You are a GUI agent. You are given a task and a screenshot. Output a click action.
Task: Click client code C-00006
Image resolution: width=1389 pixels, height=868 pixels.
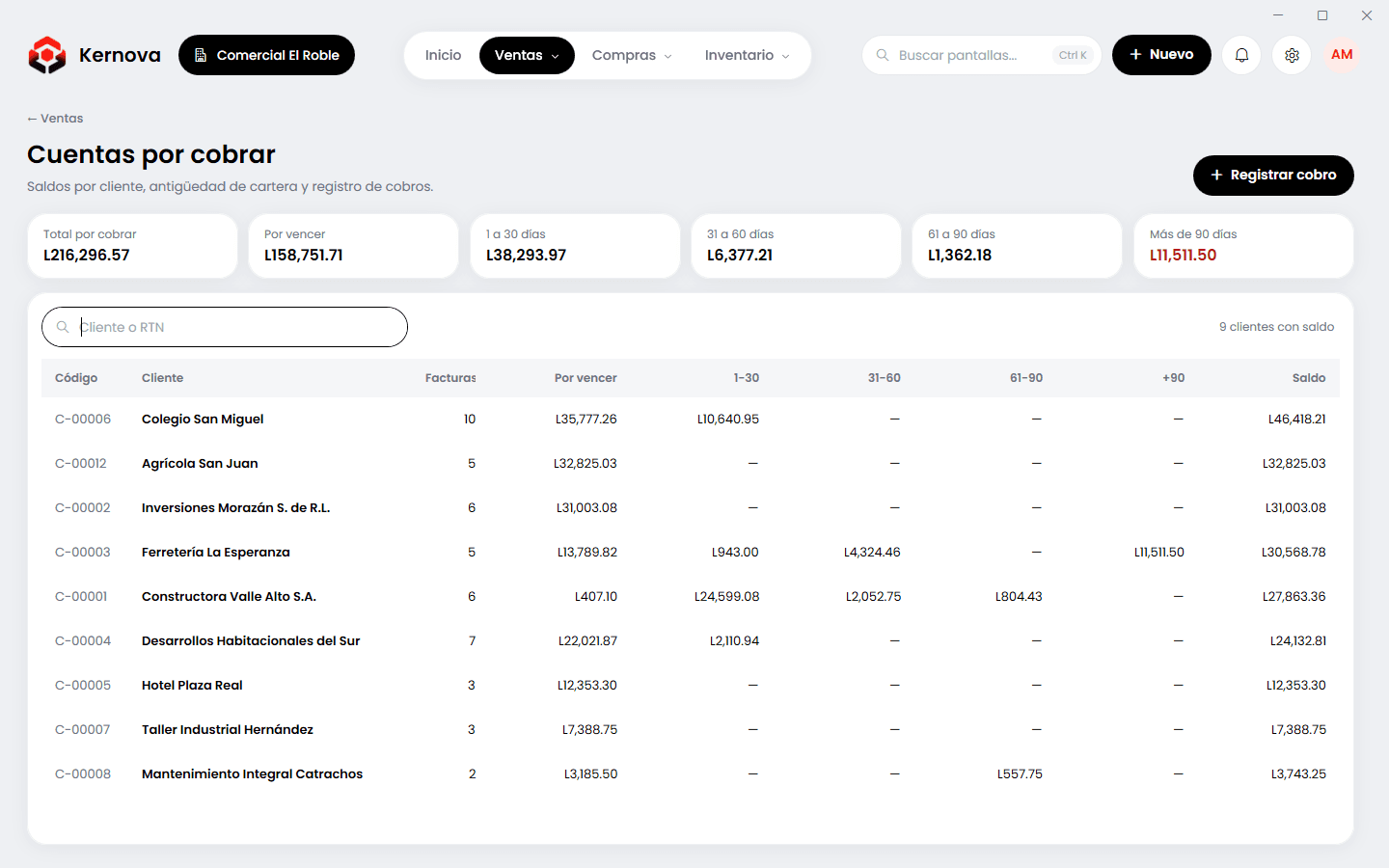(83, 420)
